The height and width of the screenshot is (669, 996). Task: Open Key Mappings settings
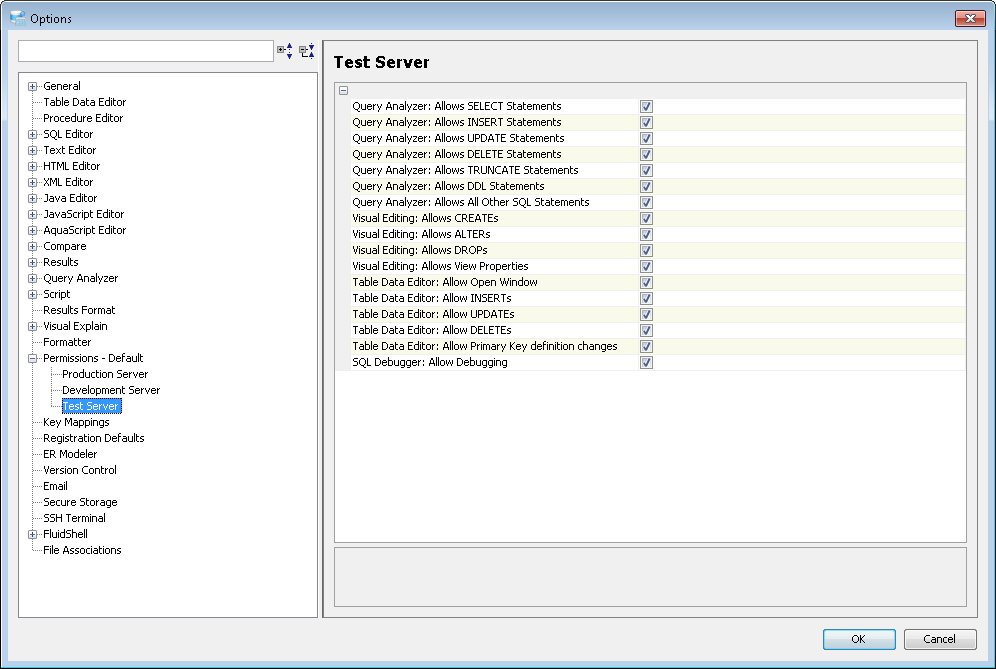point(76,422)
